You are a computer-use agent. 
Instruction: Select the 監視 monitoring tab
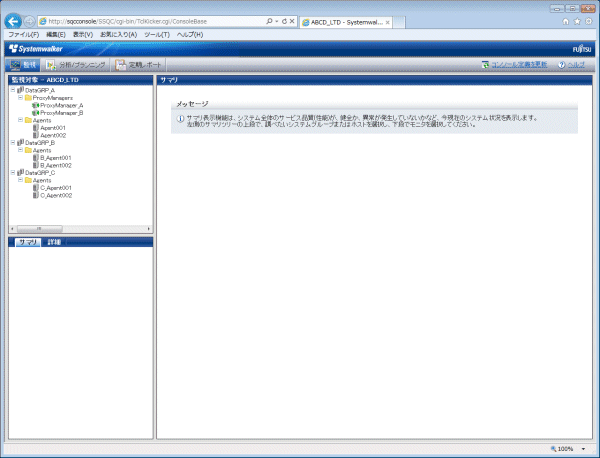23,65
